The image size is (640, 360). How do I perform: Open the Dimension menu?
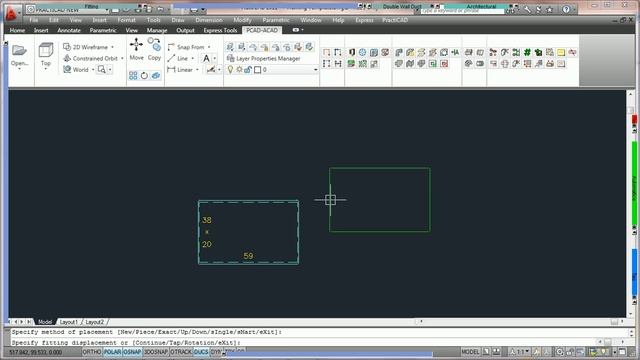tap(209, 20)
